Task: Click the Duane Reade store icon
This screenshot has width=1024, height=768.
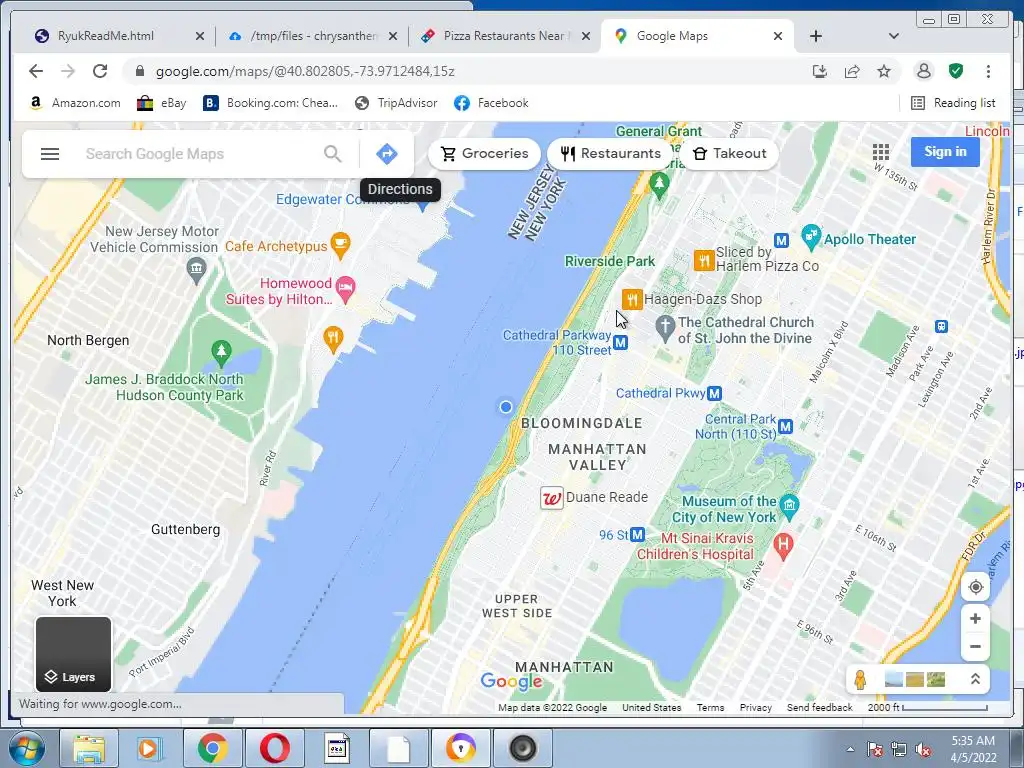Action: click(x=552, y=498)
